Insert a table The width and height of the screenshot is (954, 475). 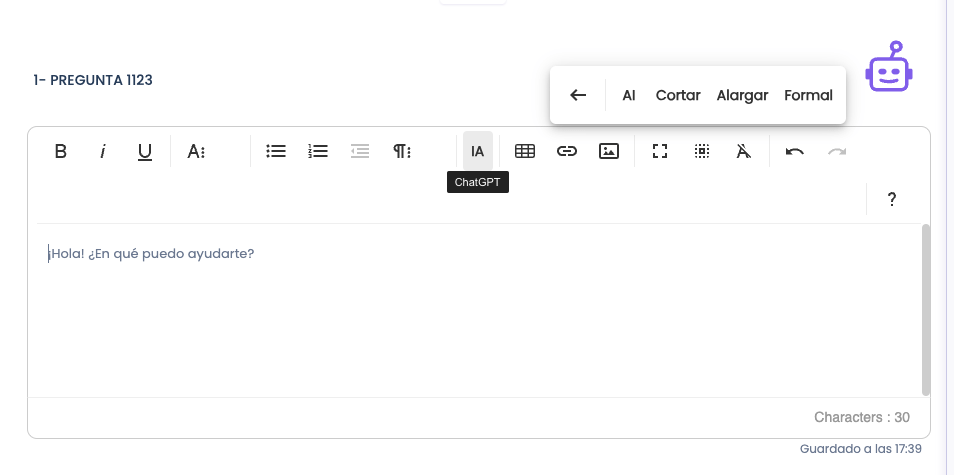[x=524, y=151]
